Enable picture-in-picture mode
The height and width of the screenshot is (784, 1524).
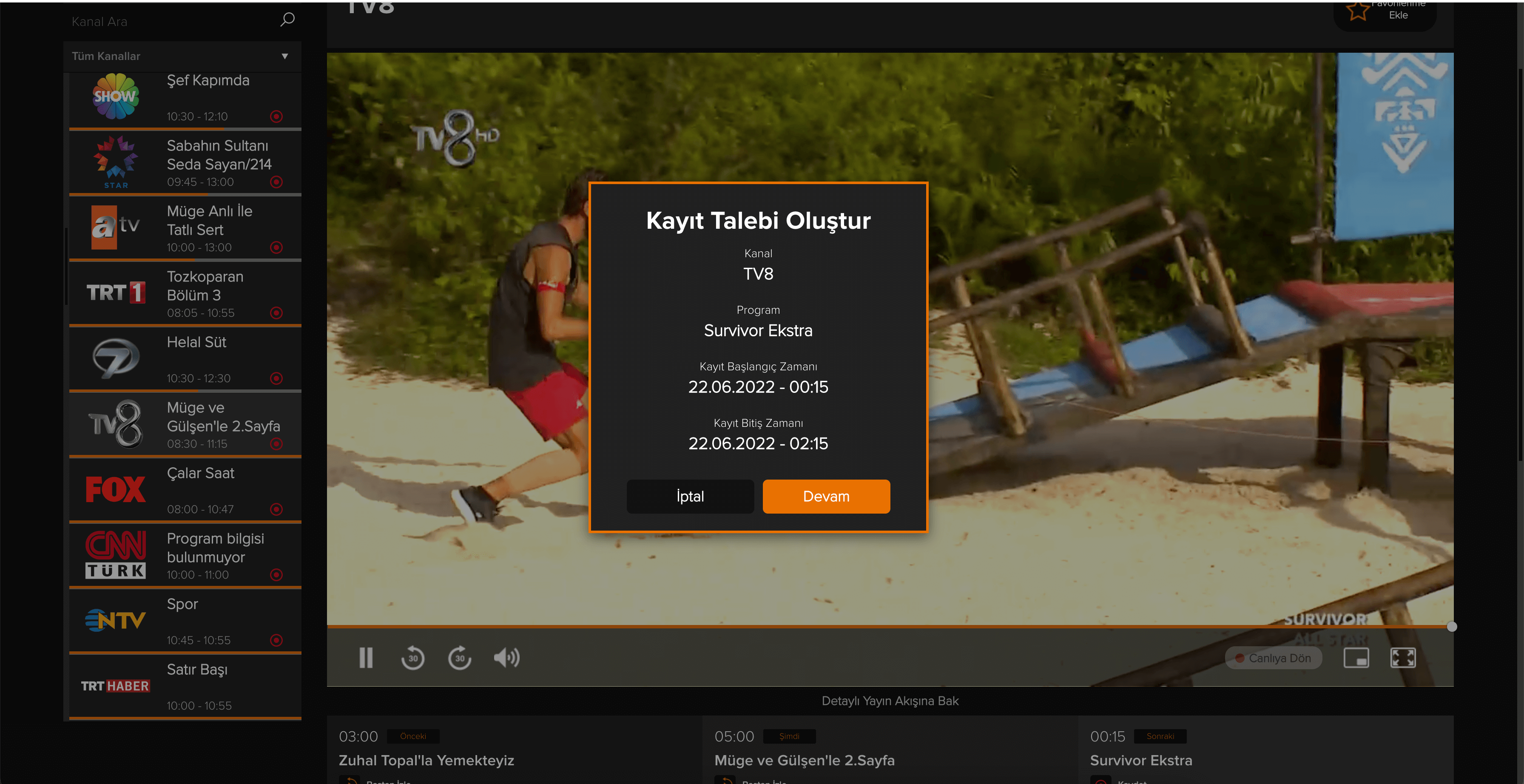(1356, 657)
